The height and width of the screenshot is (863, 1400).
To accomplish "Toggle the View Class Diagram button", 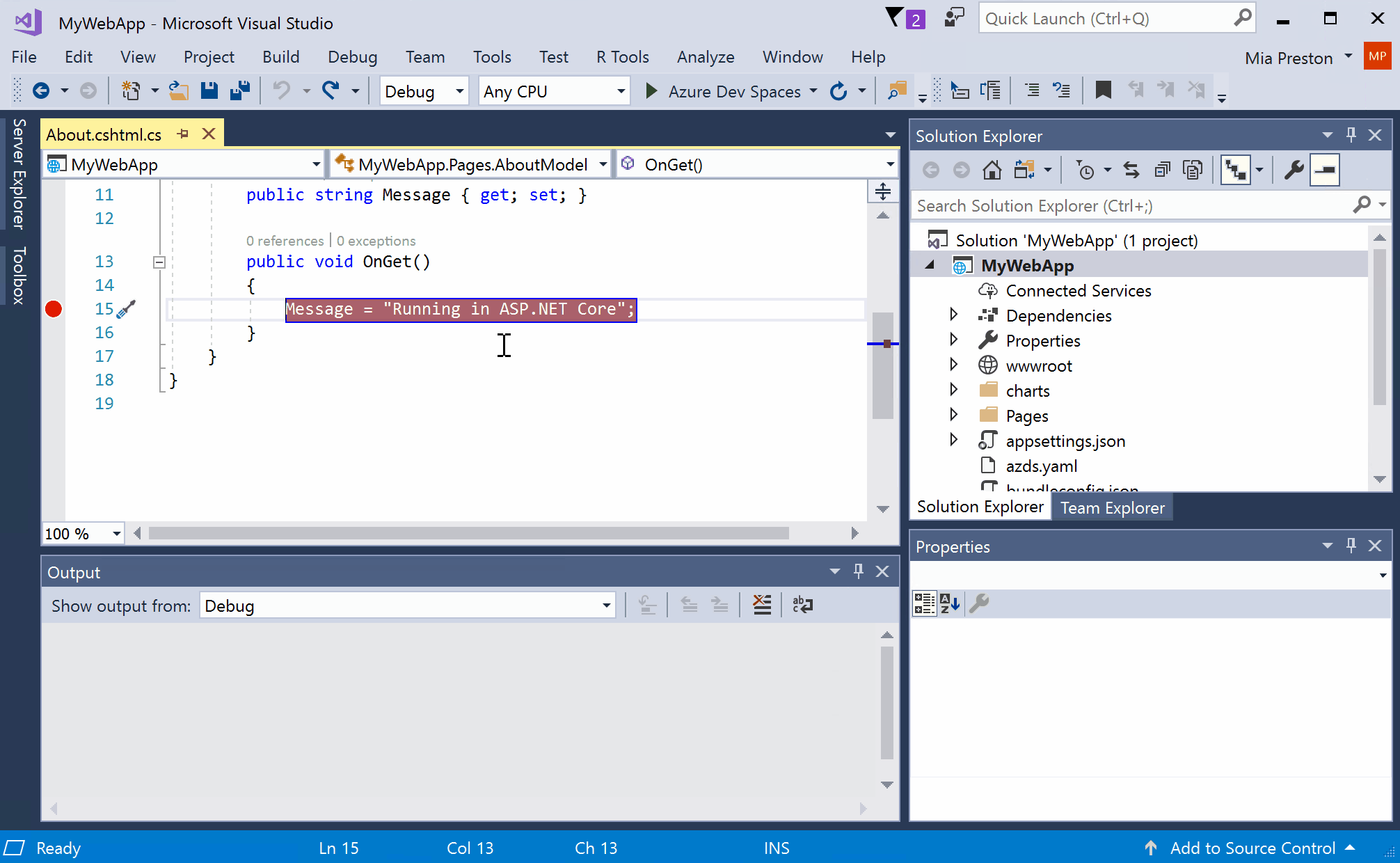I will point(1235,170).
